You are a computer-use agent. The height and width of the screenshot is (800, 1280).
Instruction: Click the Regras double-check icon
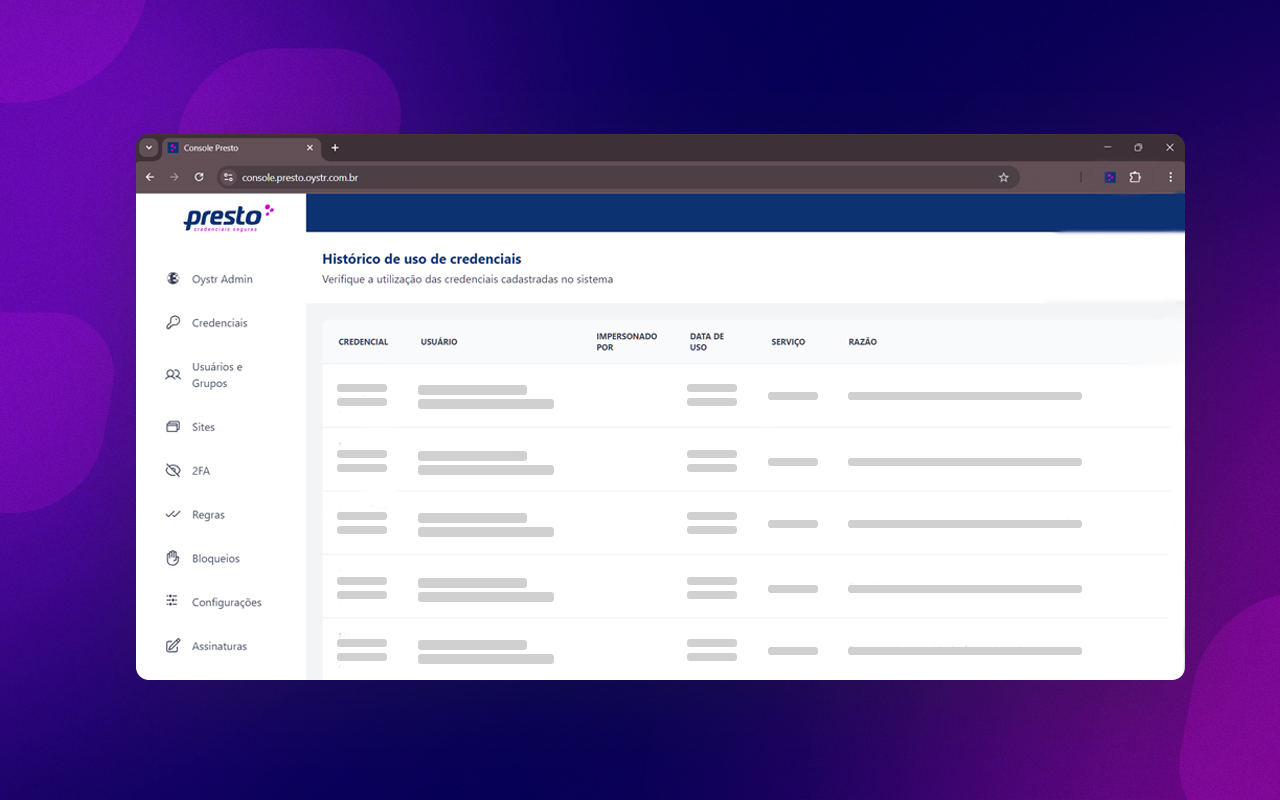pyautogui.click(x=173, y=515)
